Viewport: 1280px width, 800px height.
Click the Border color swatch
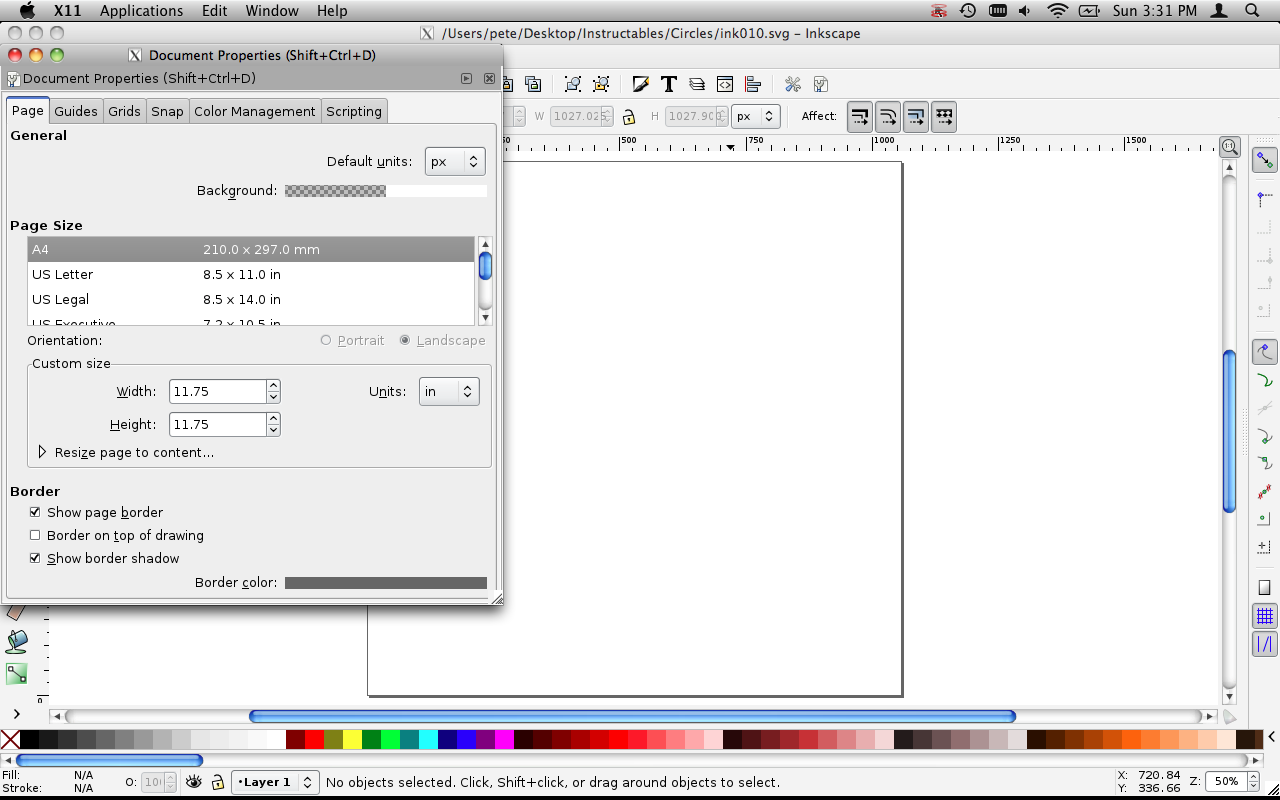386,582
